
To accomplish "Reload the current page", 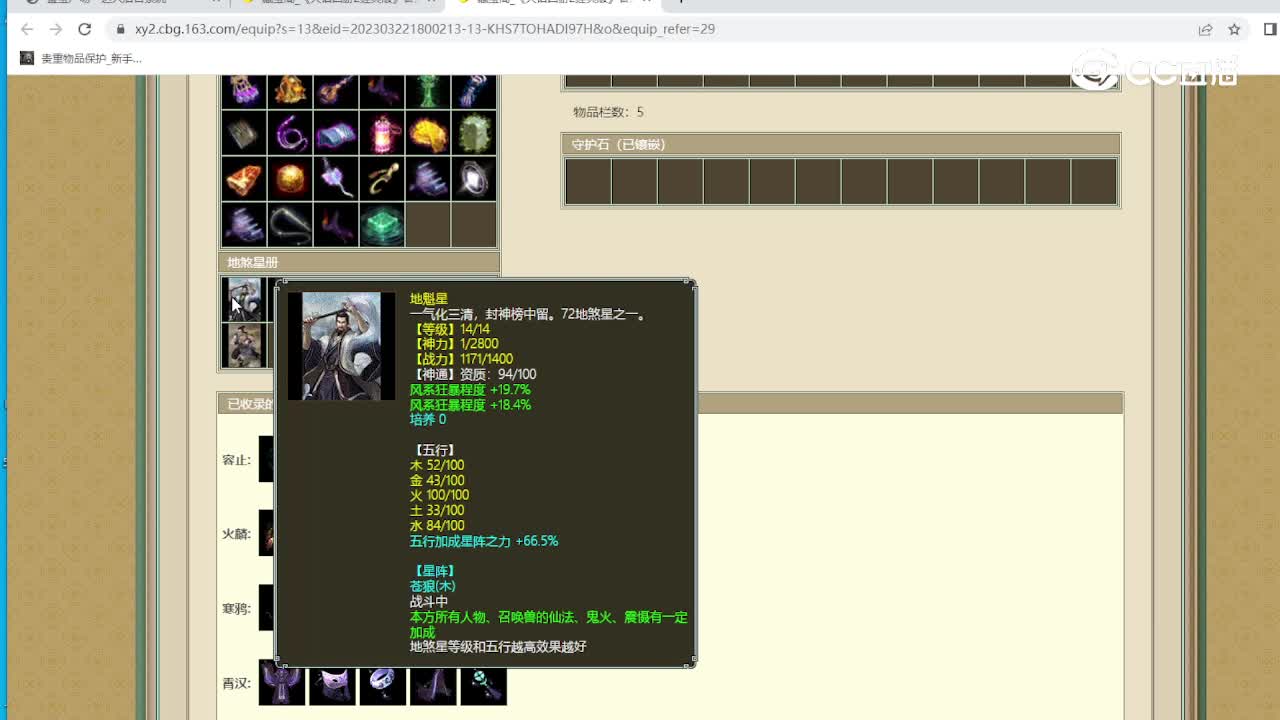I will (x=84, y=29).
